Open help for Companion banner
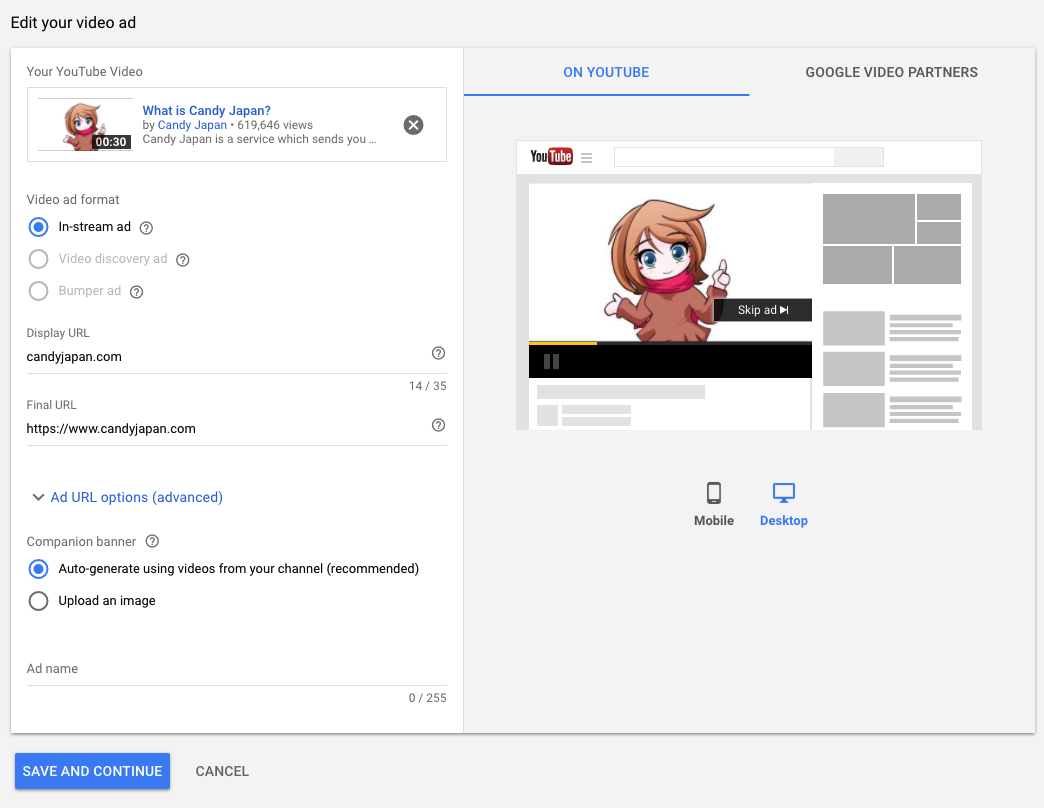This screenshot has height=808, width=1044. tap(152, 541)
